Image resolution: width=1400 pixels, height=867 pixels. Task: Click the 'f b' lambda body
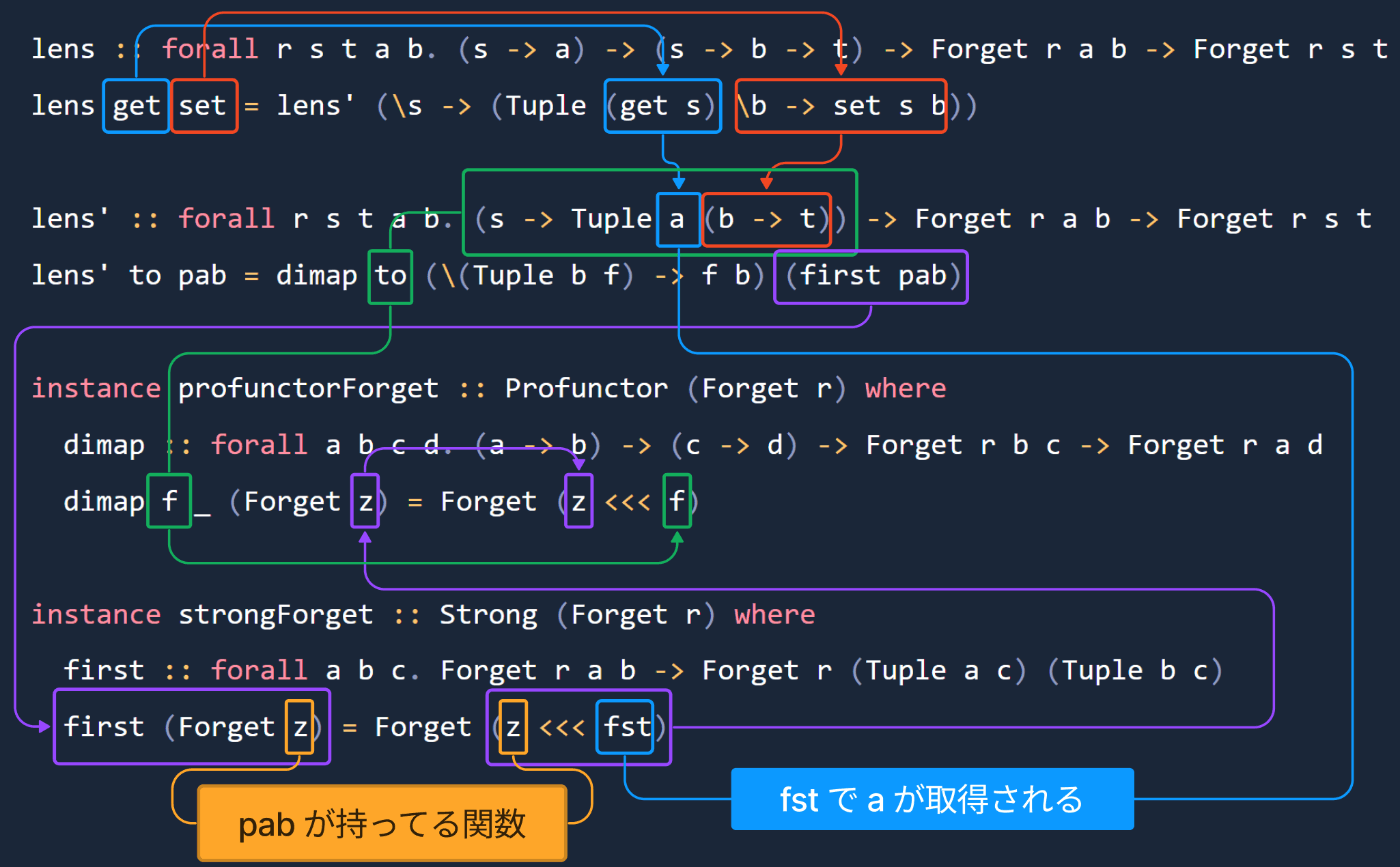click(x=725, y=275)
